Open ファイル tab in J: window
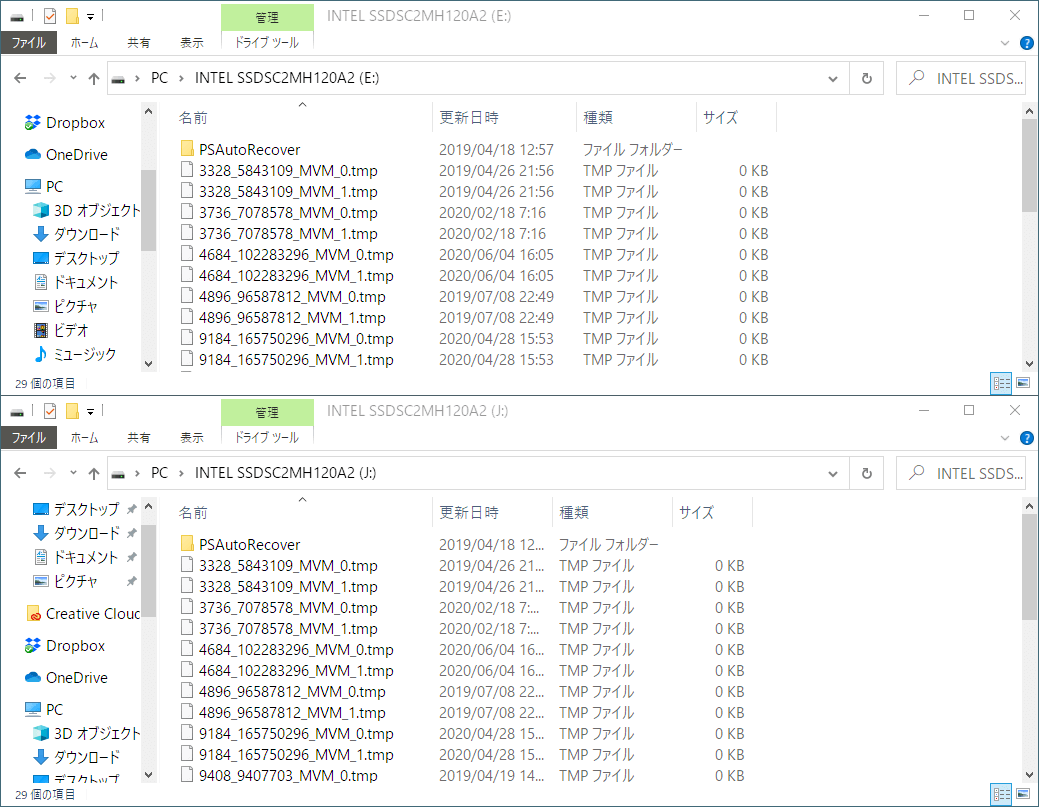The image size is (1039, 807). 28,437
